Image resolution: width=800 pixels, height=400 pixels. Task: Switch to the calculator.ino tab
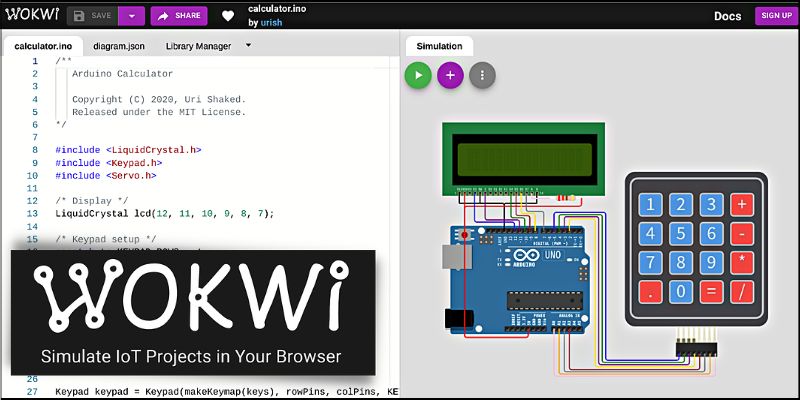pyautogui.click(x=43, y=46)
